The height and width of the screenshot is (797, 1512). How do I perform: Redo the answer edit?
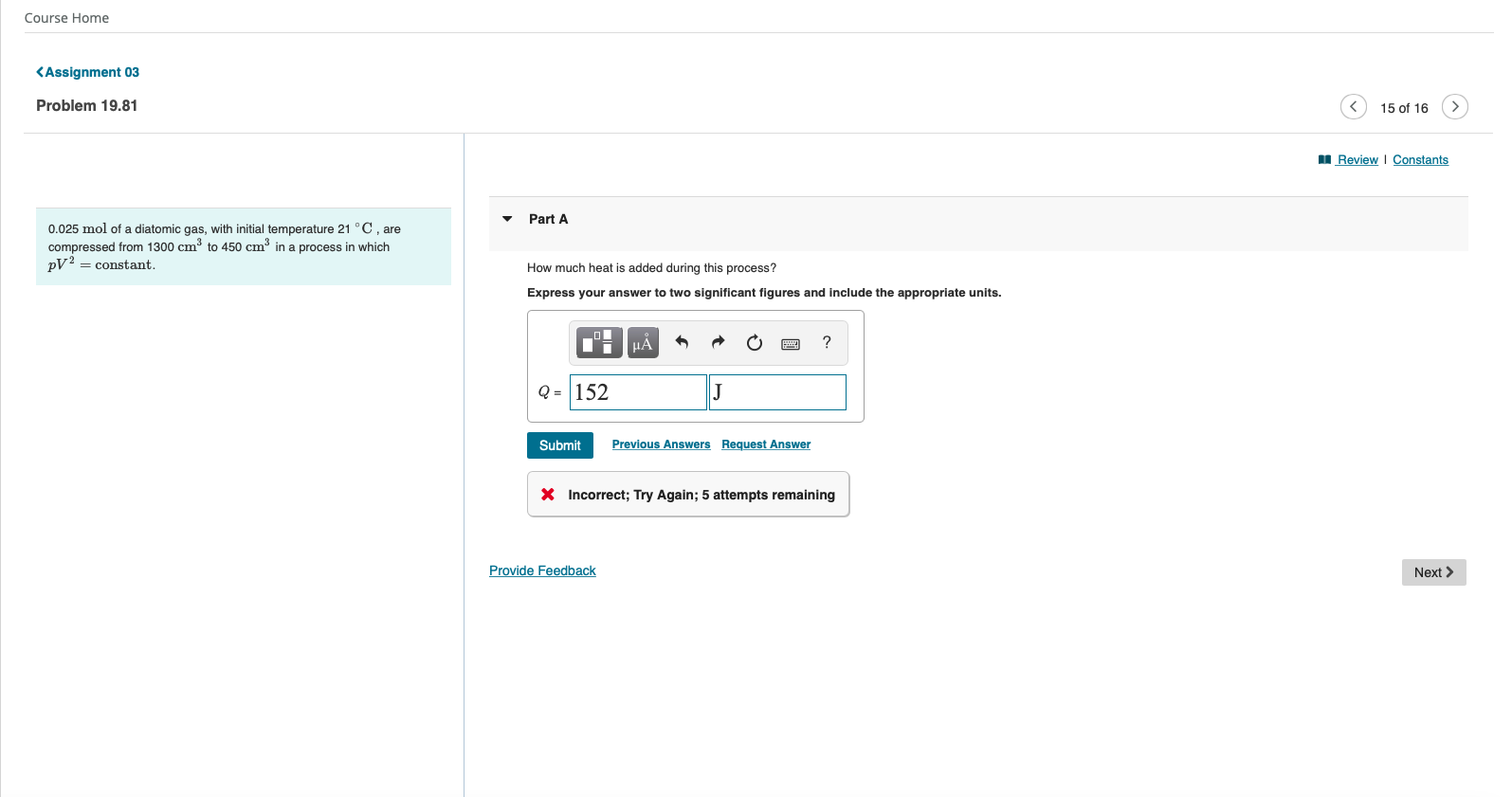(x=718, y=342)
